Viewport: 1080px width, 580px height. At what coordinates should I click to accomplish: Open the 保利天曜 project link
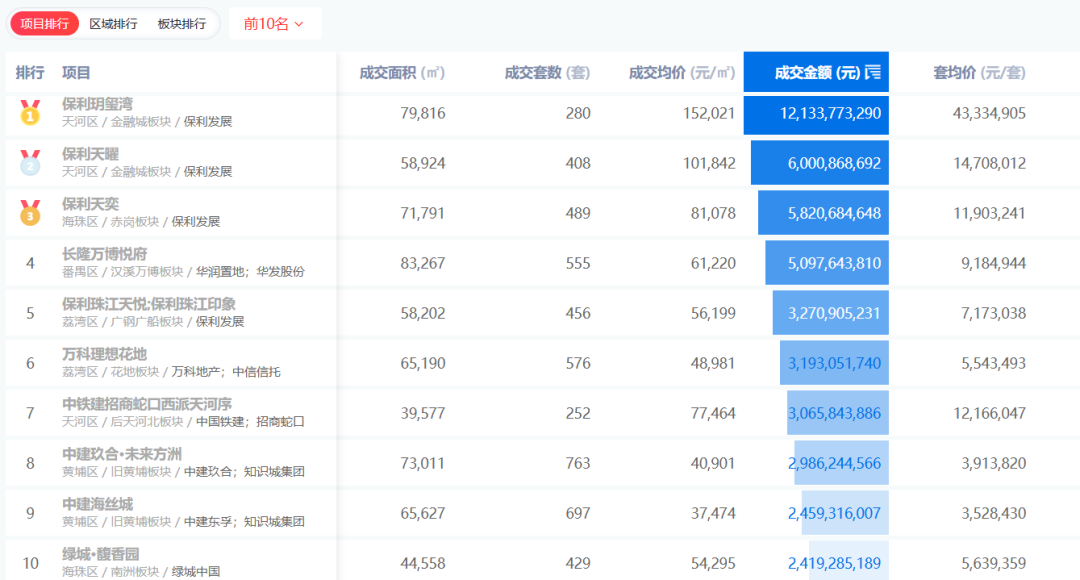point(90,154)
